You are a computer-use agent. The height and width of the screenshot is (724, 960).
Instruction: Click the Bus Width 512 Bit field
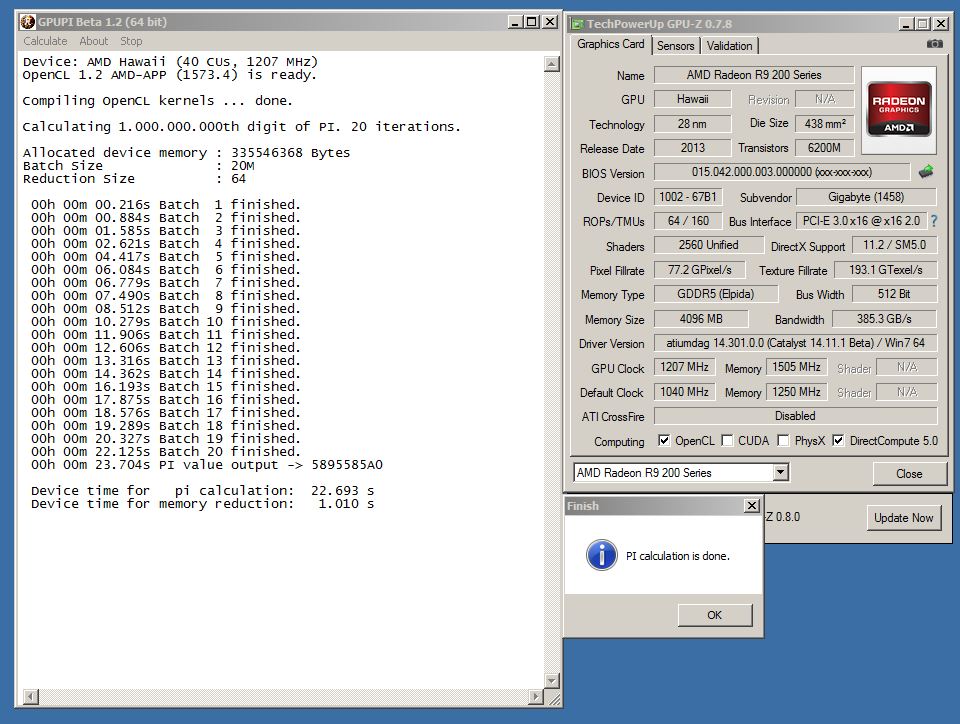894,294
